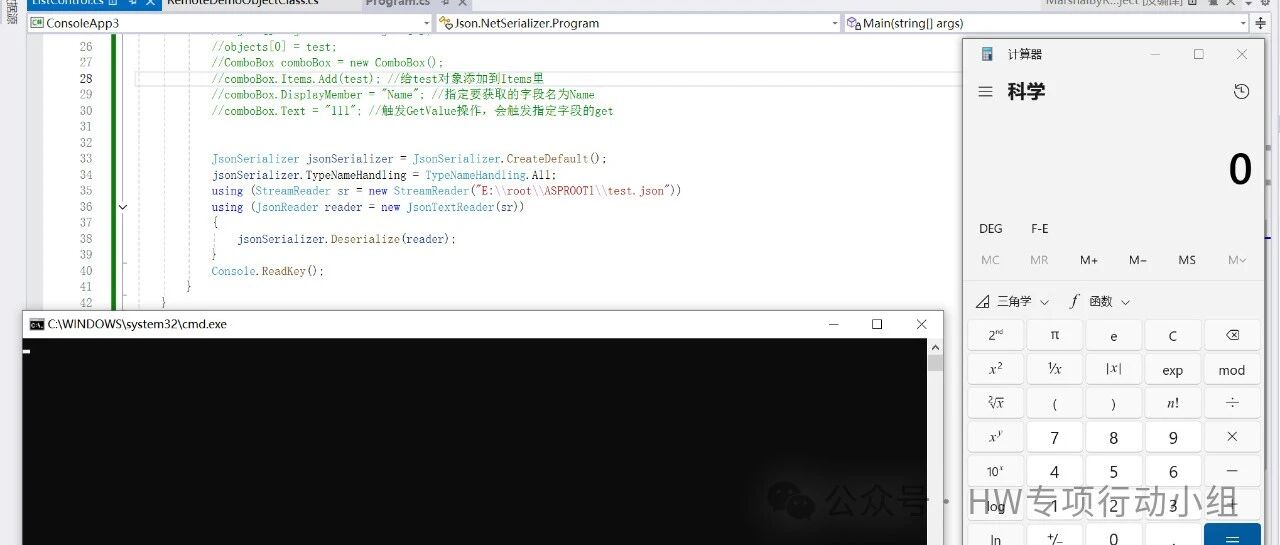Click the Console.ReadKey(); code line
1280x545 pixels.
(x=268, y=271)
